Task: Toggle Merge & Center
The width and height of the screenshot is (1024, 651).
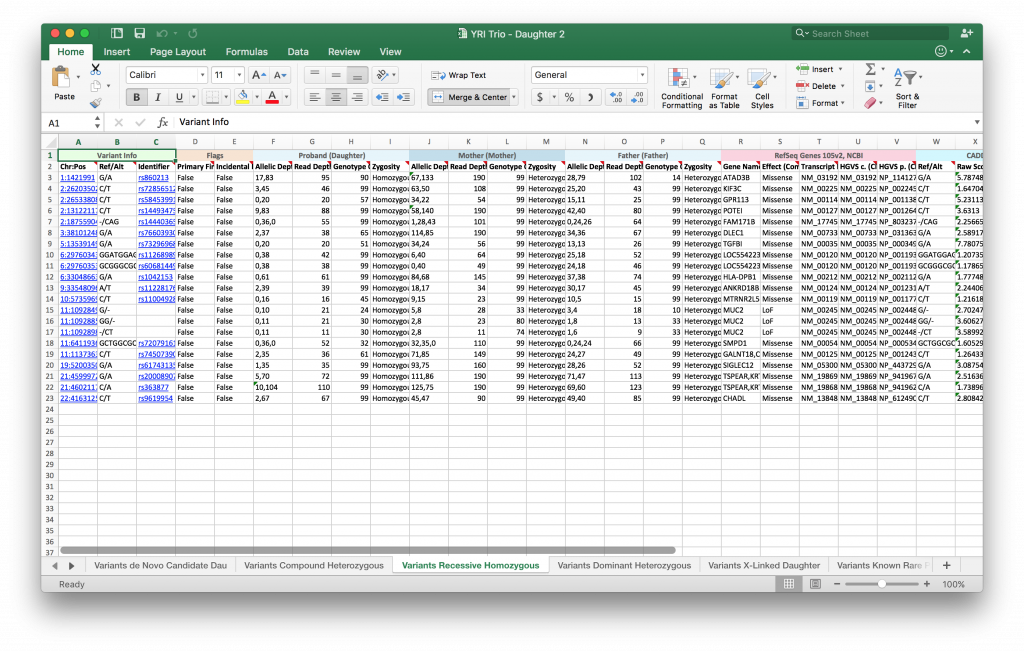Action: coord(470,97)
